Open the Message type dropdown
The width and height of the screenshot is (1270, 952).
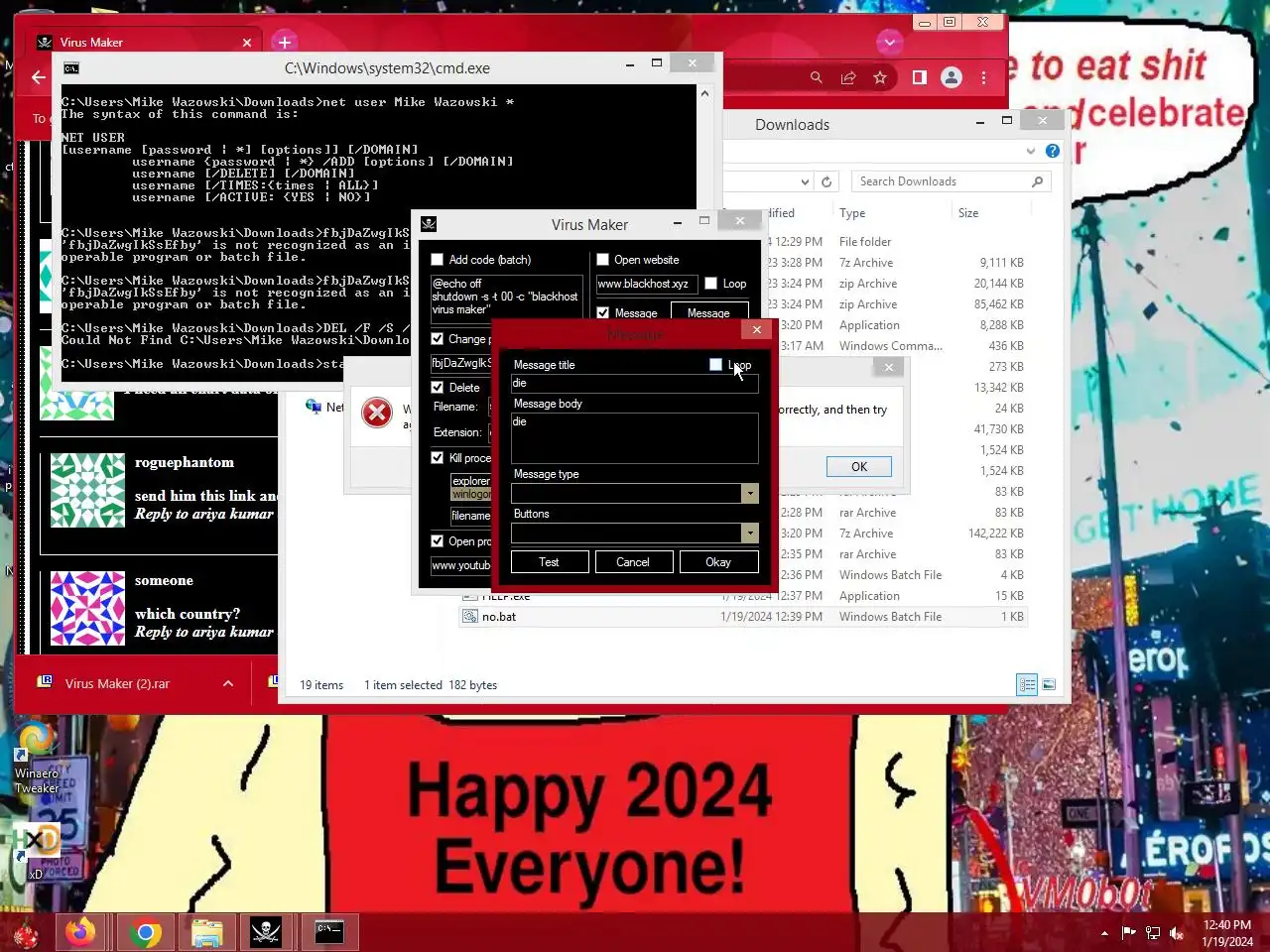pos(750,493)
